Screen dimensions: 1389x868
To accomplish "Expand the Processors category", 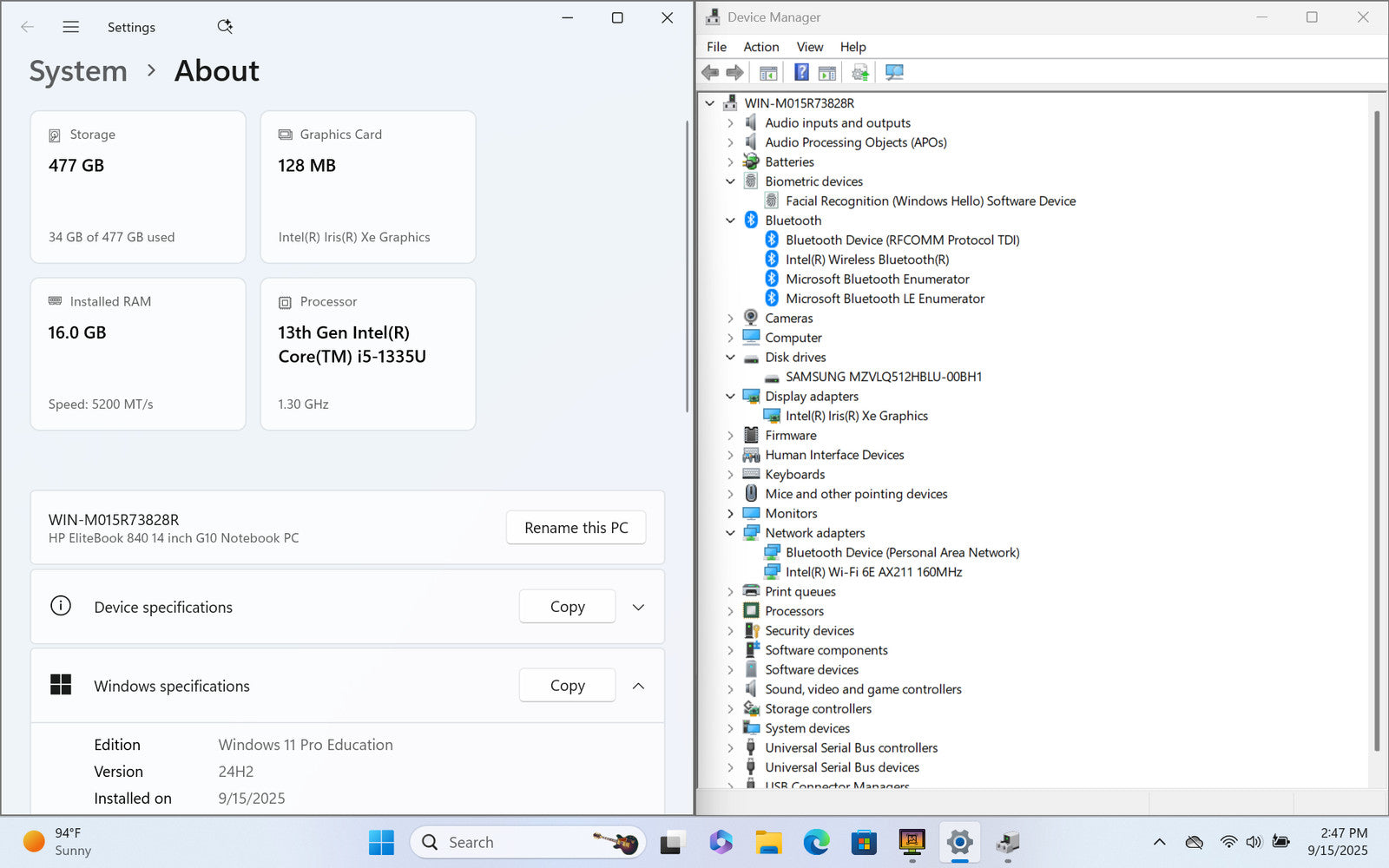I will tap(730, 611).
